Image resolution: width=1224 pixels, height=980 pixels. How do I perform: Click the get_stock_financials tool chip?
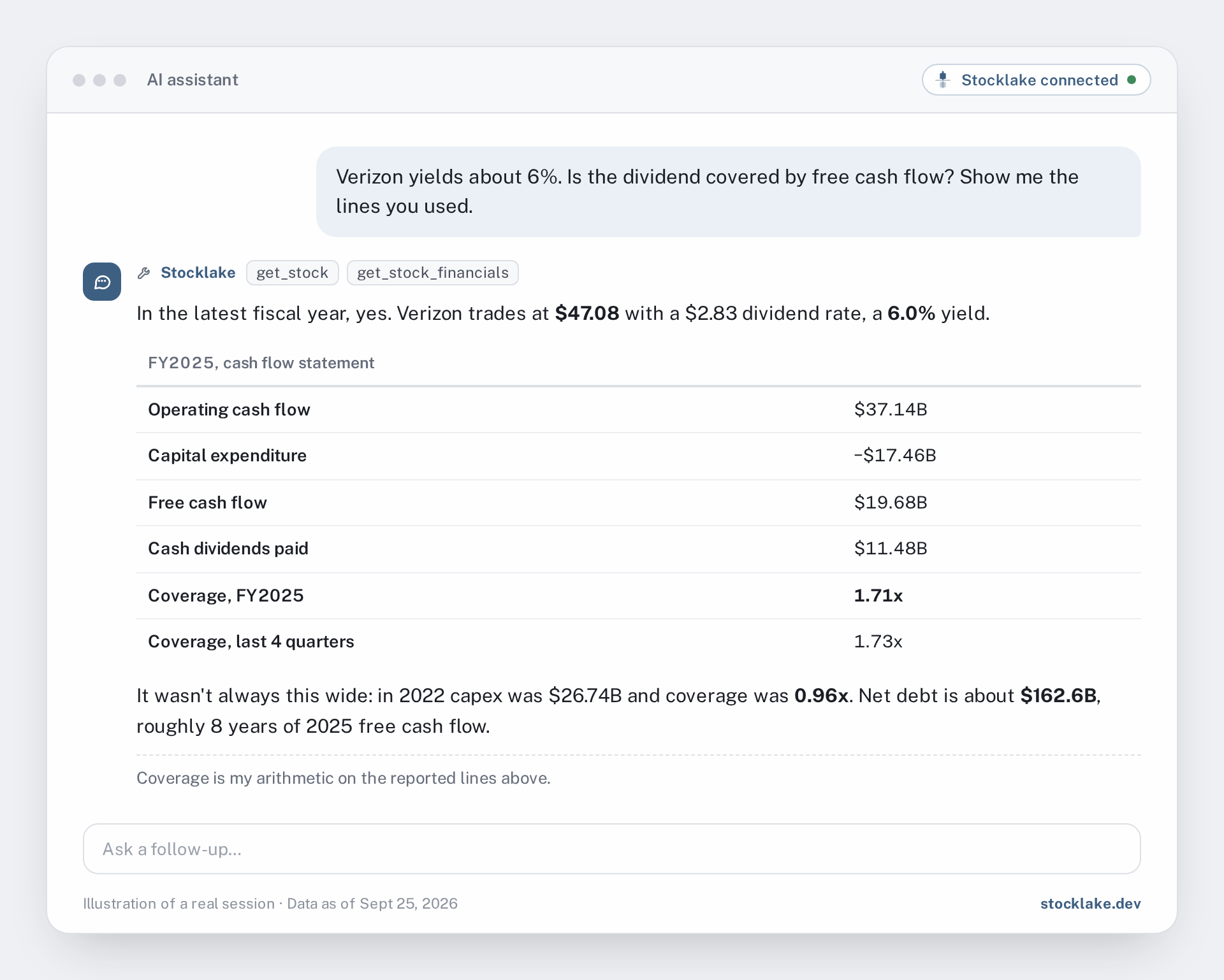(x=432, y=273)
